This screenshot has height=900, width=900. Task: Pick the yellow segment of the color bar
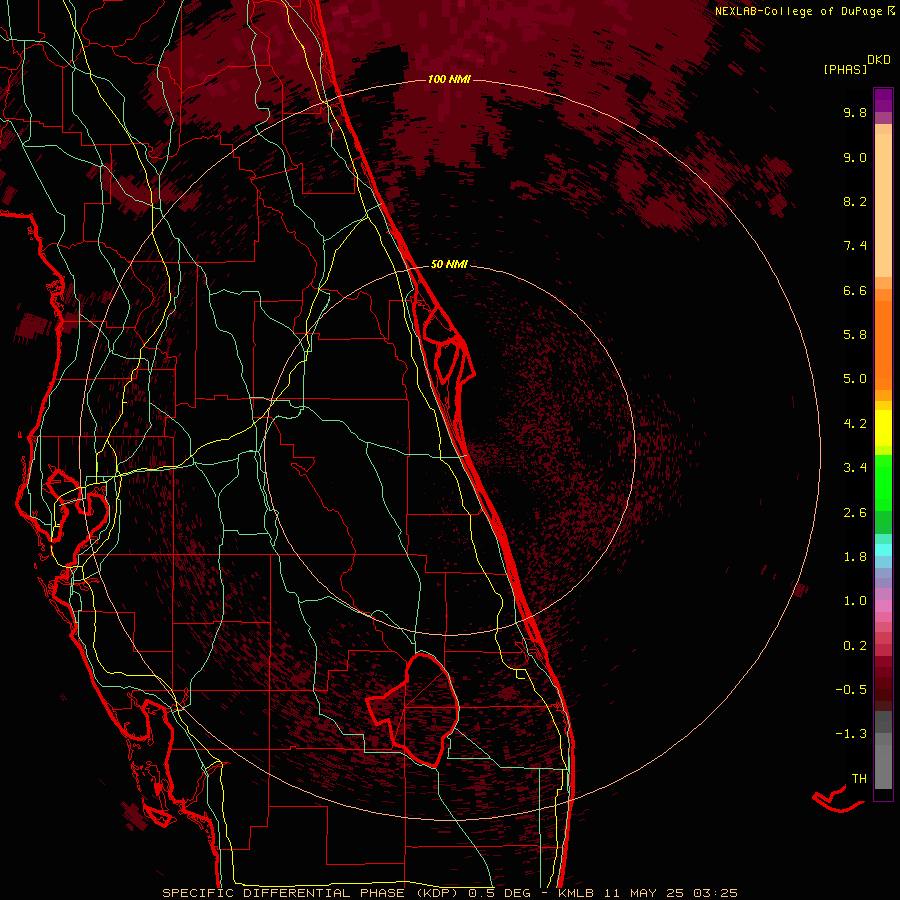(883, 428)
